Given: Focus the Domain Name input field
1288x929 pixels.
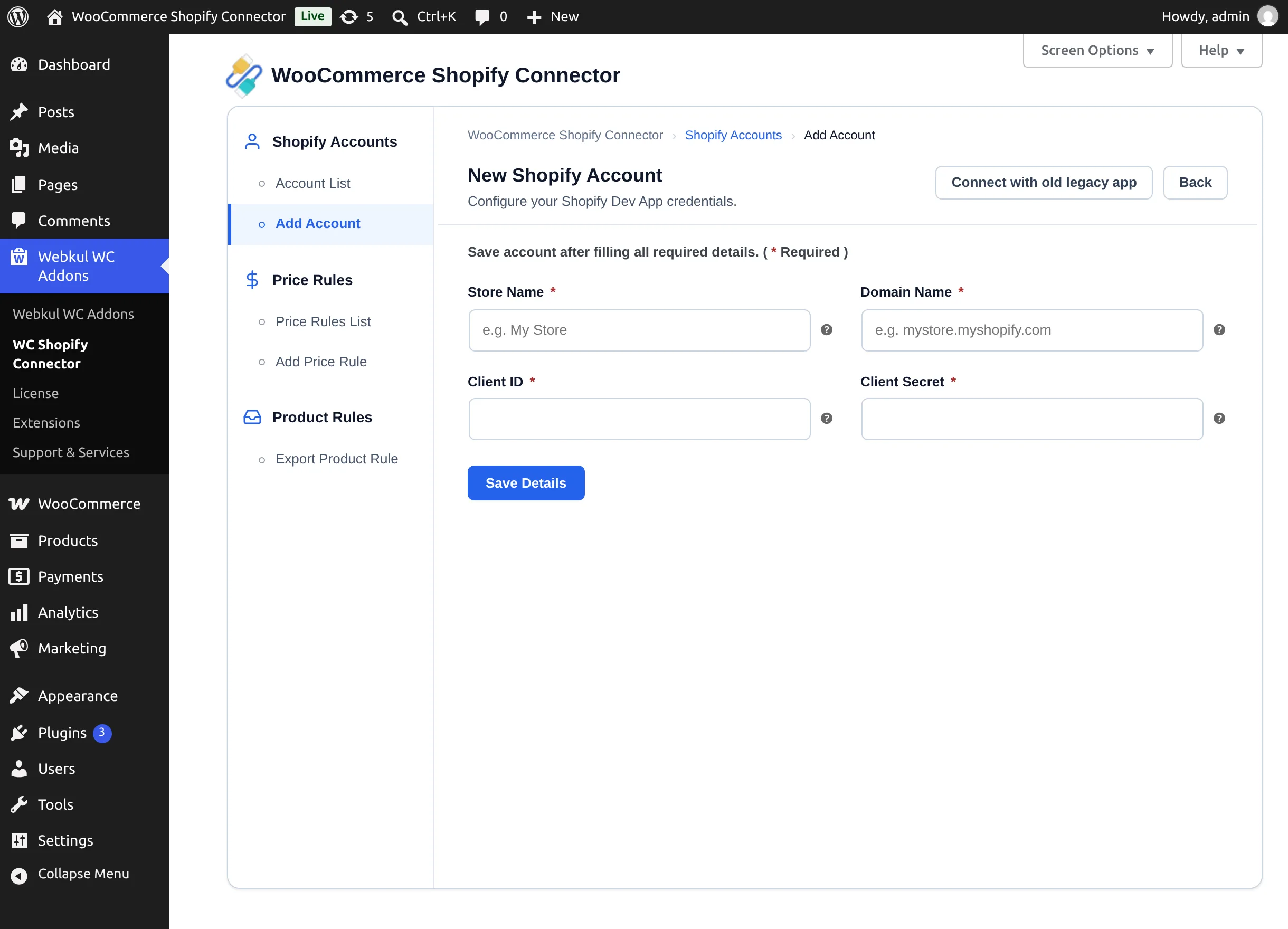Looking at the screenshot, I should point(1033,330).
